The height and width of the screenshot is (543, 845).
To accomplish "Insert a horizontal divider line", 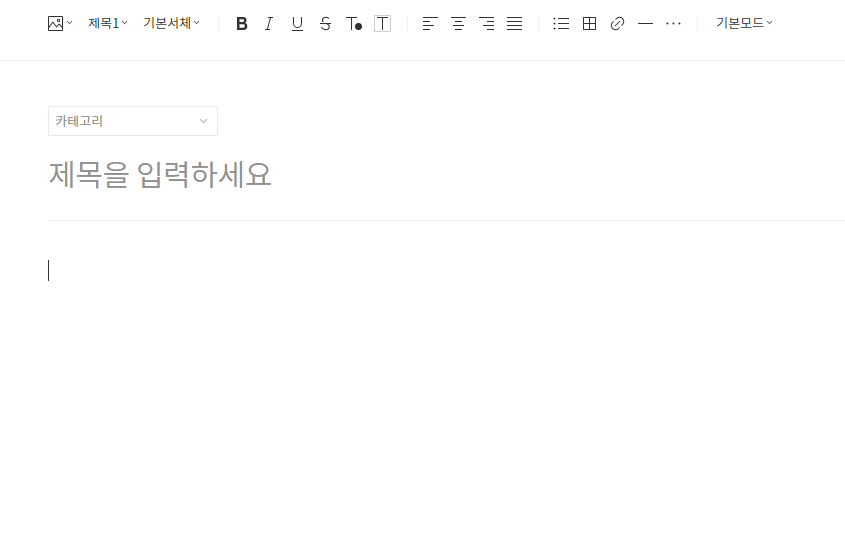I will [x=645, y=24].
